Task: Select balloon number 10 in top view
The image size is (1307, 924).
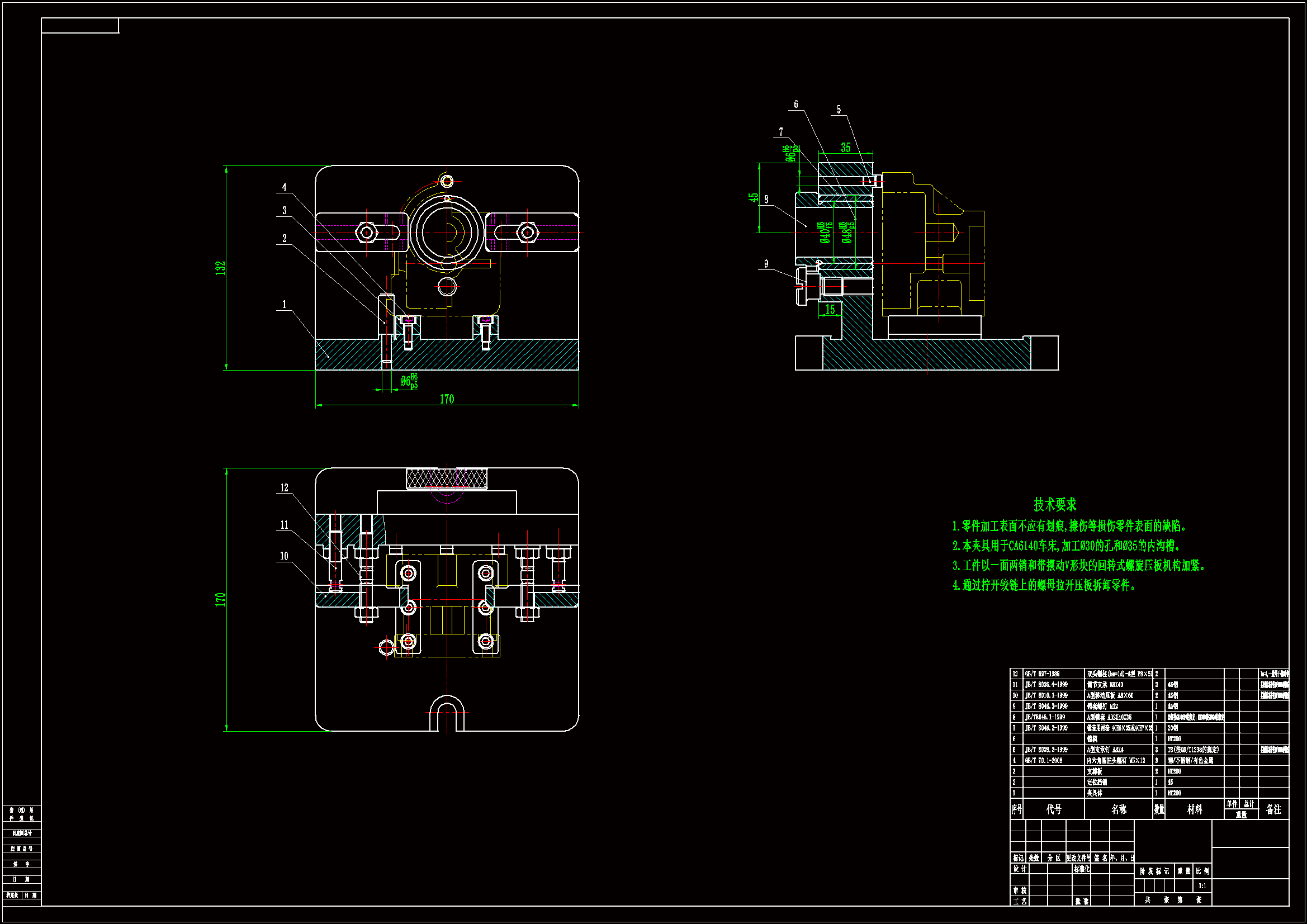Action: point(284,556)
